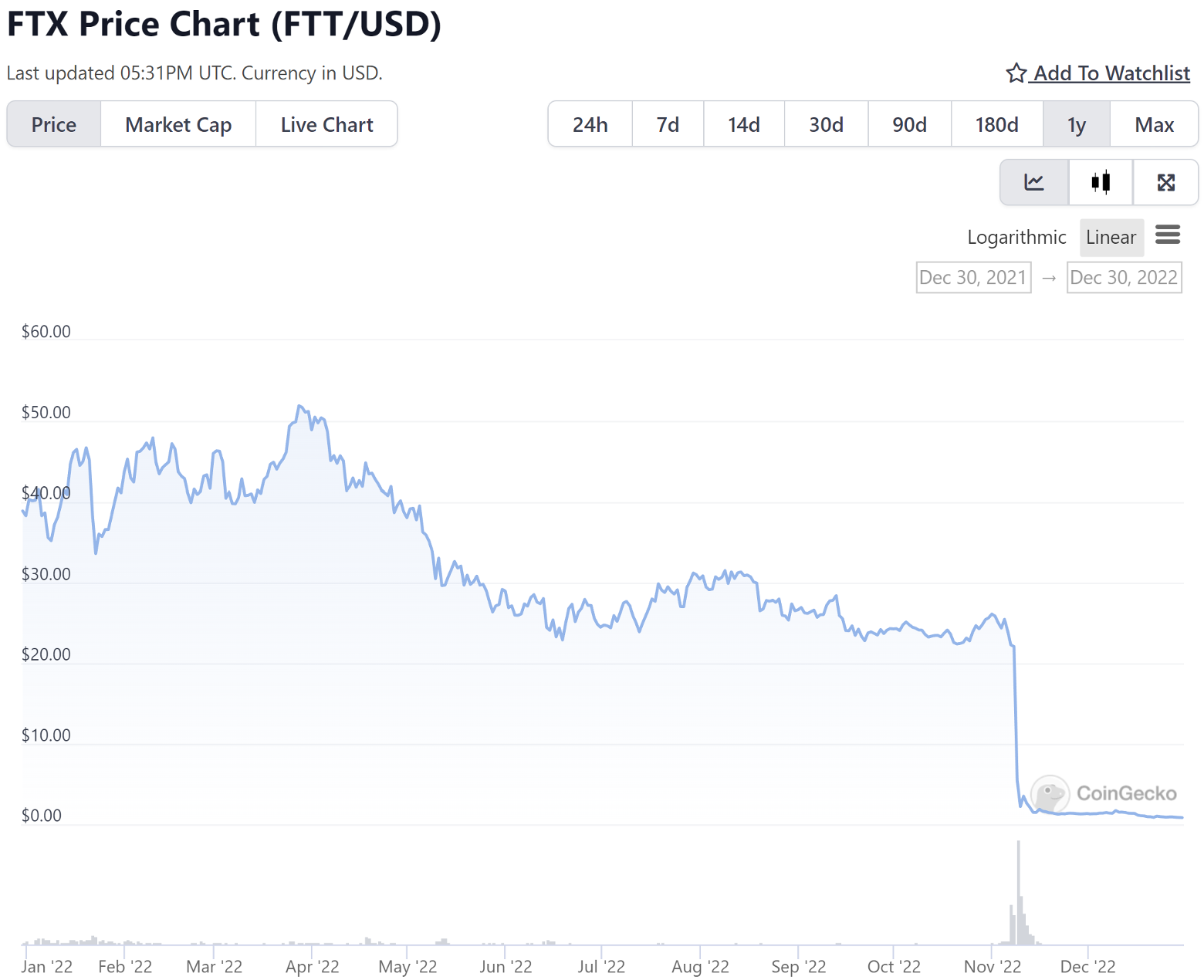Enable Logarithmic scale
This screenshot has width=1204, height=980.
tap(1016, 237)
